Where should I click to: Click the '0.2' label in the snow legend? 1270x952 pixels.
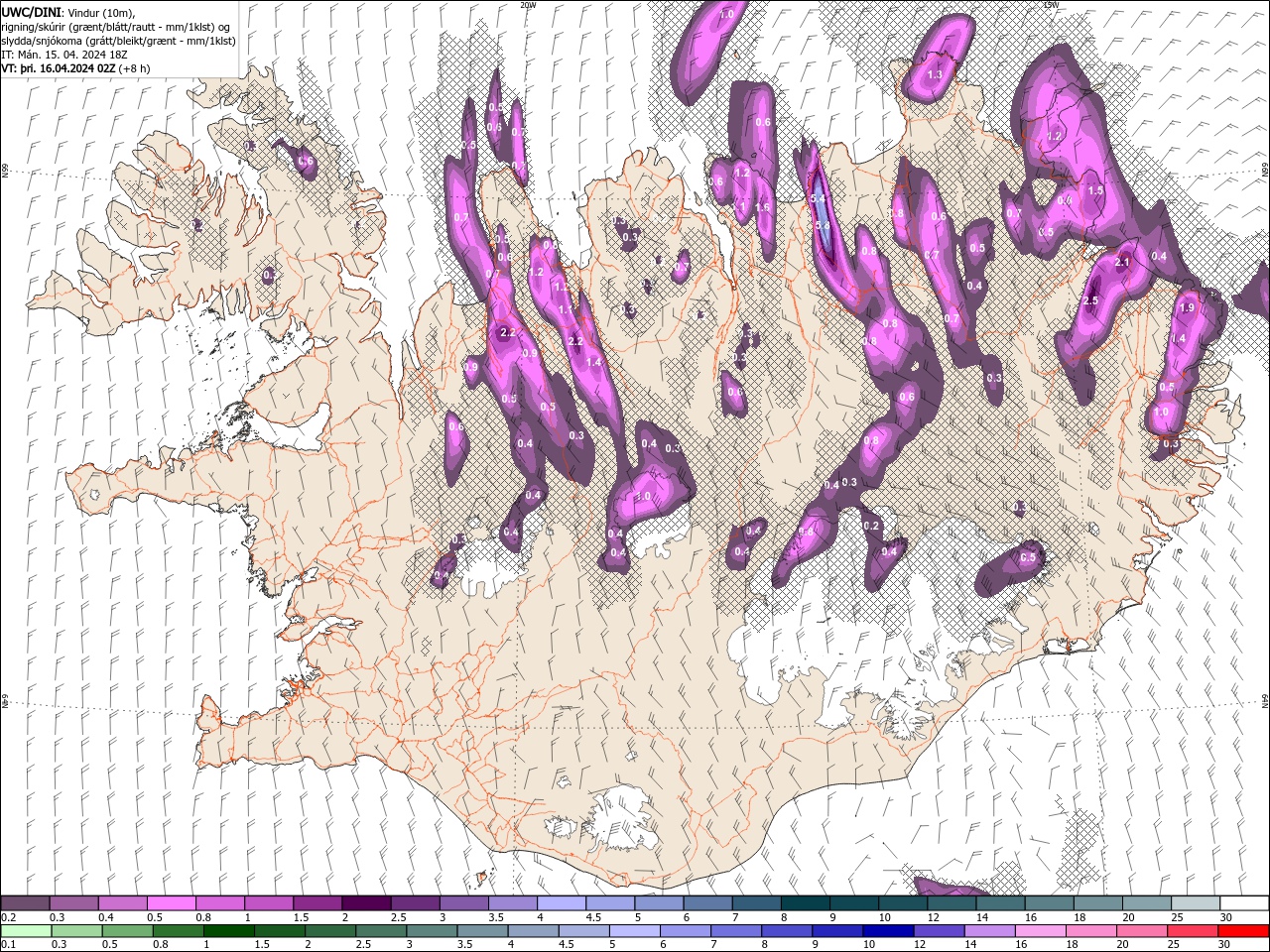coord(8,917)
